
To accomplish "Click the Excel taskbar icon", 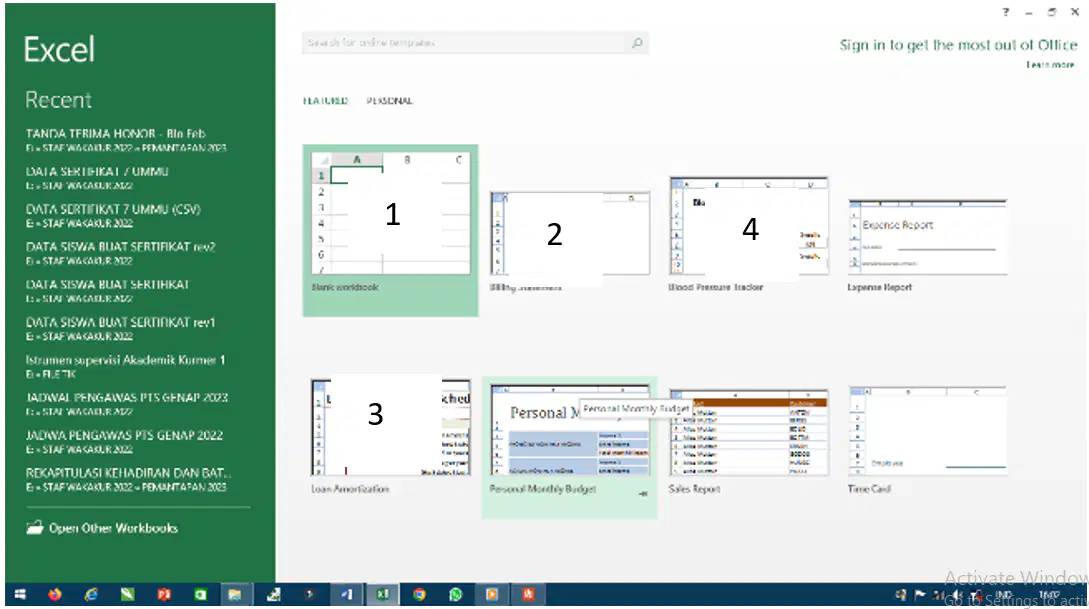I will tap(382, 594).
